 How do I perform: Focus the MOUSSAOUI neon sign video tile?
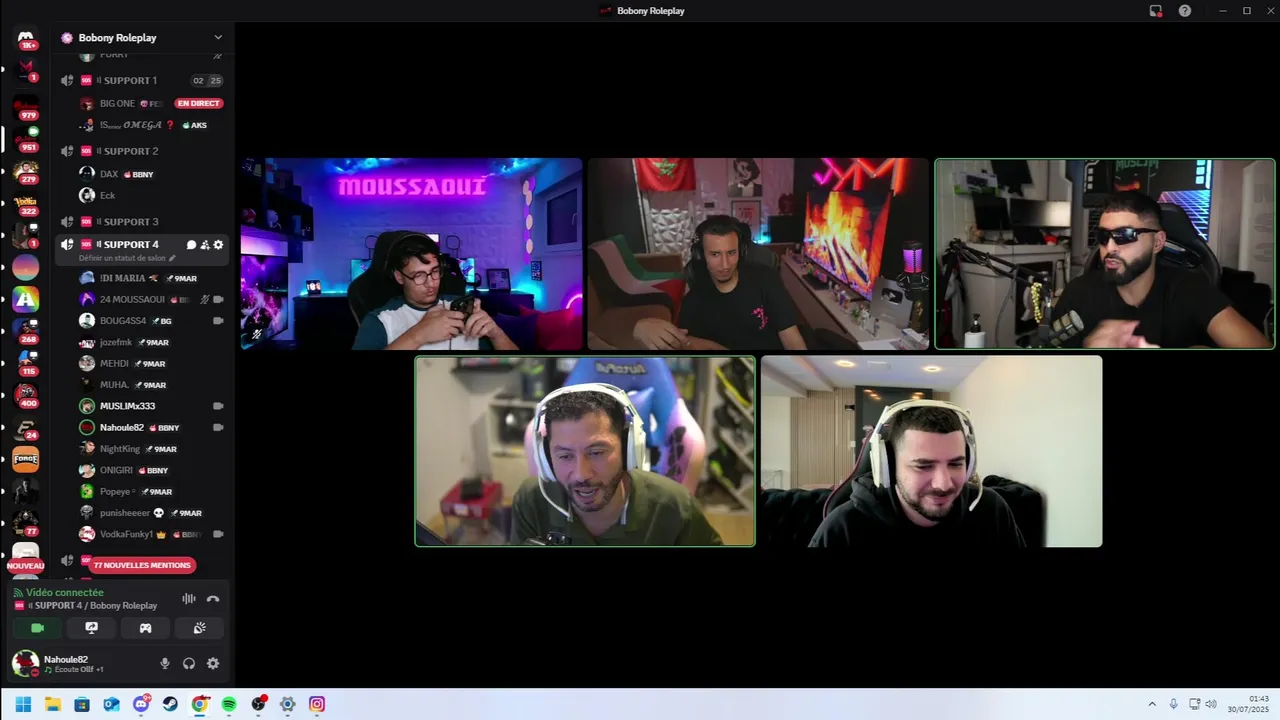coord(411,254)
